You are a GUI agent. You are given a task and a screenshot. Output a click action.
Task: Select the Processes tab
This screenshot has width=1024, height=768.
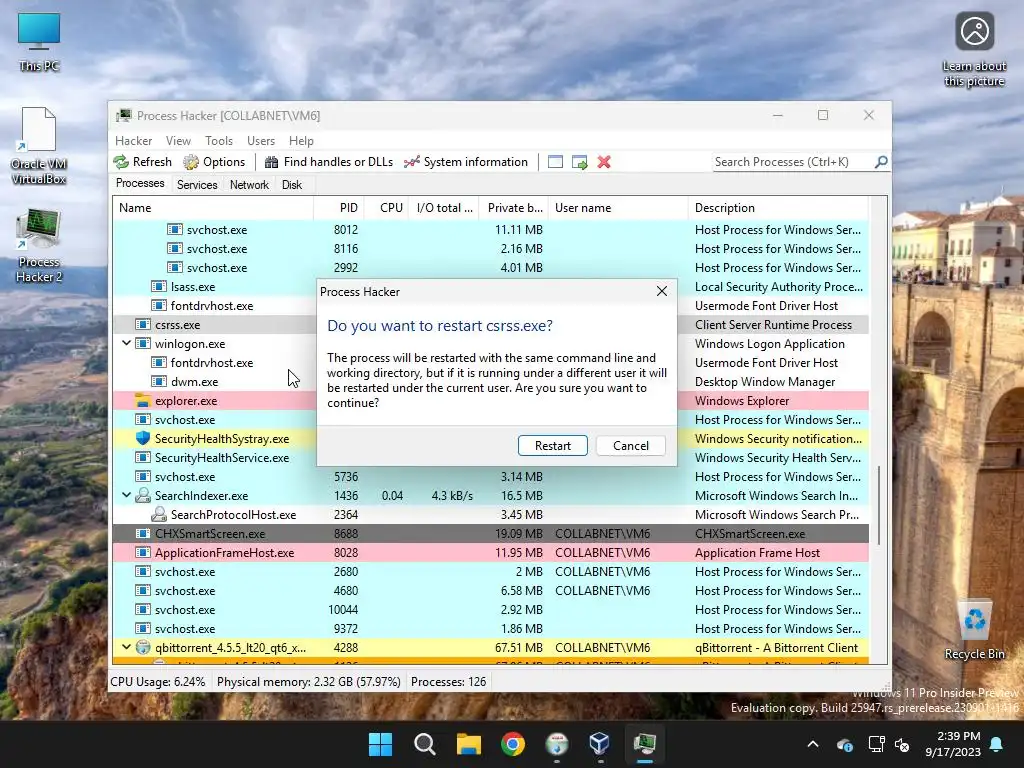coord(140,184)
